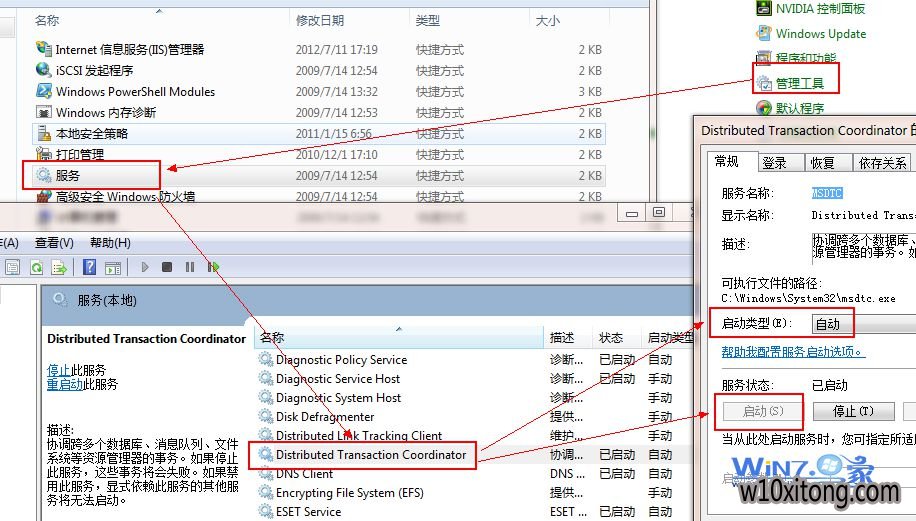Click the 停止(T) button
The height and width of the screenshot is (521, 916).
[x=853, y=411]
